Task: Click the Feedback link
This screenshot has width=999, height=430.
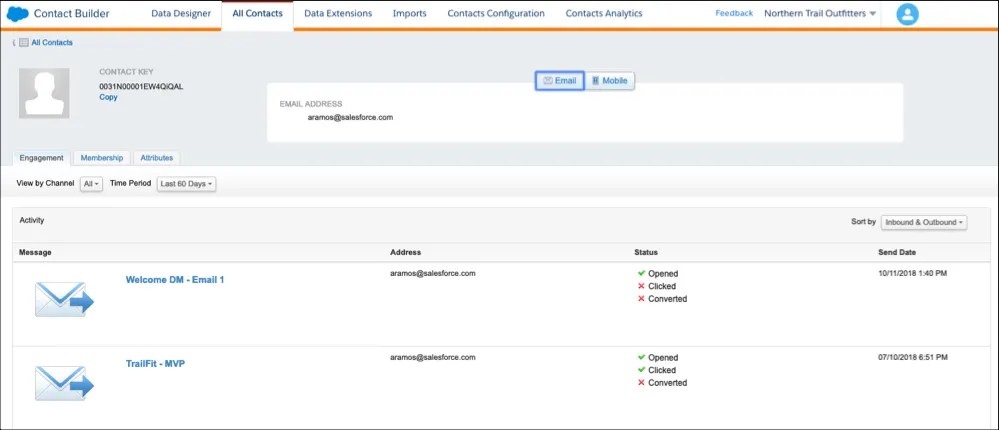Action: pos(734,13)
